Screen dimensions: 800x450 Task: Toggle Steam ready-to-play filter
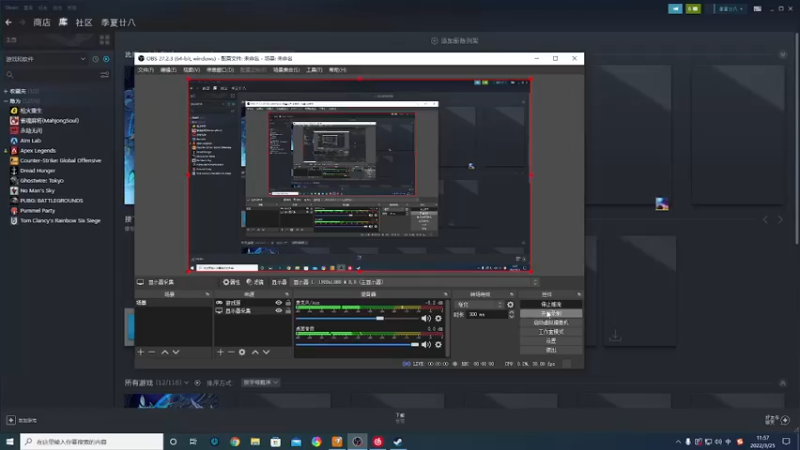pyautogui.click(x=106, y=59)
